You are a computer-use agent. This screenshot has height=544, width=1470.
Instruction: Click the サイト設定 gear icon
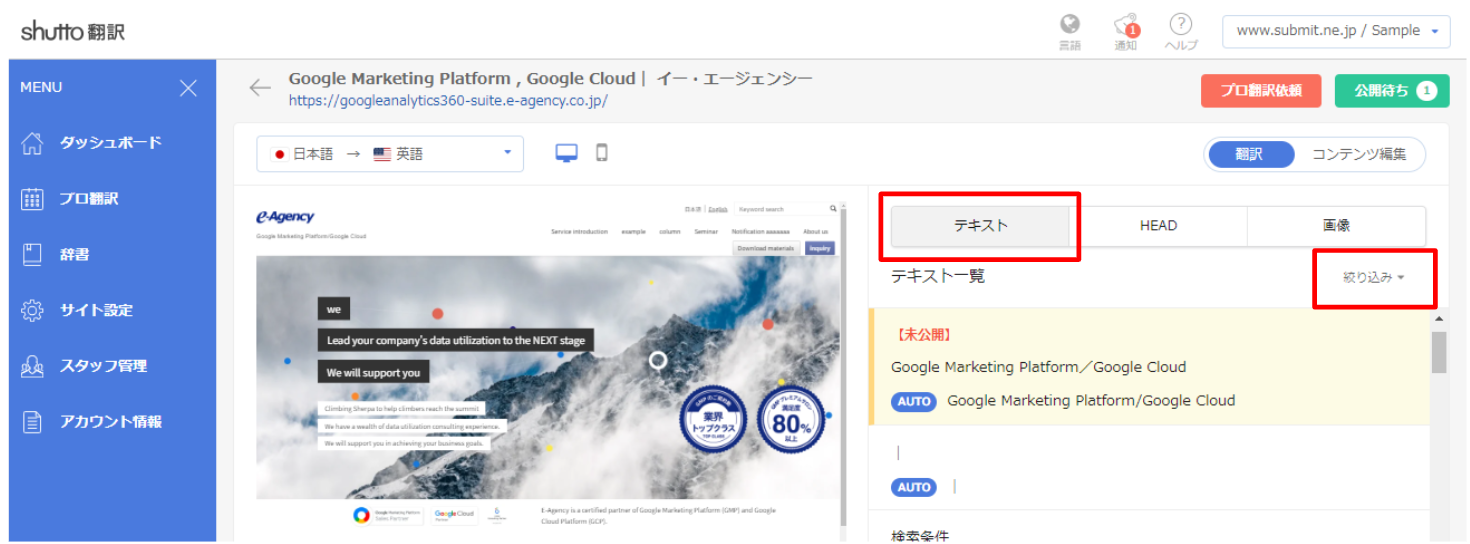coord(32,310)
